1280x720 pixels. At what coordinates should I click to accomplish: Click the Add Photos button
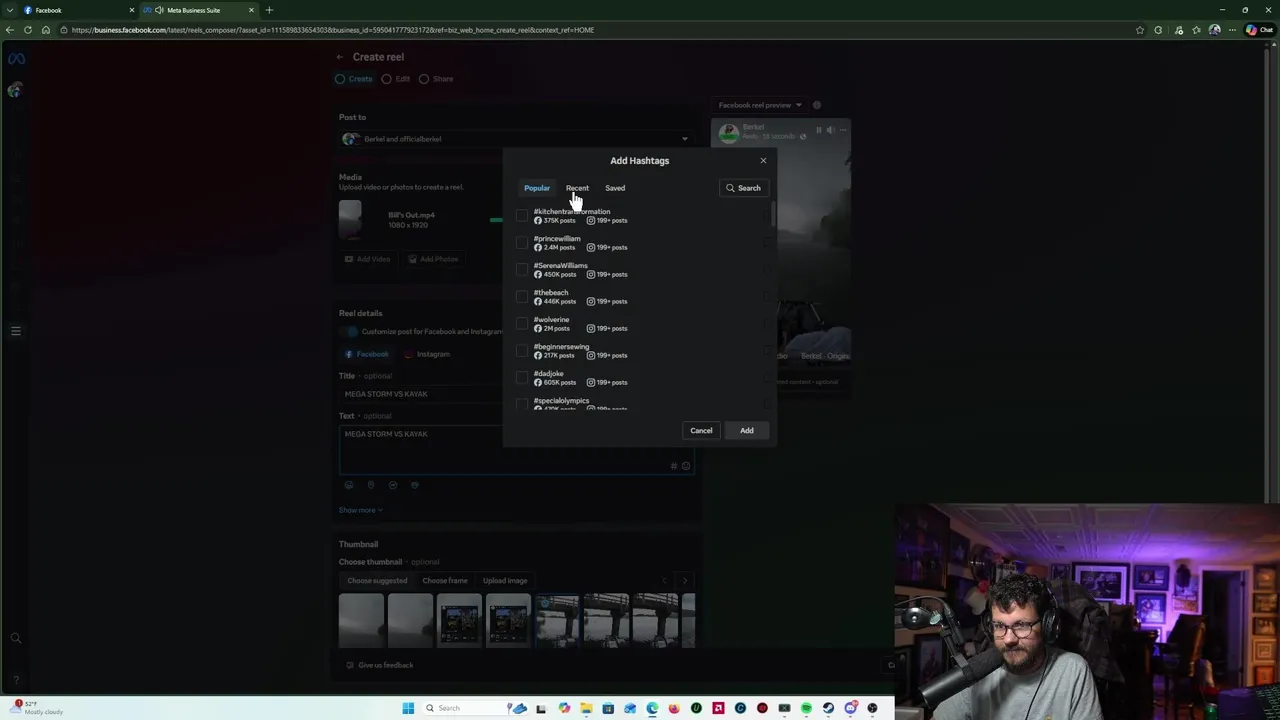click(x=433, y=259)
